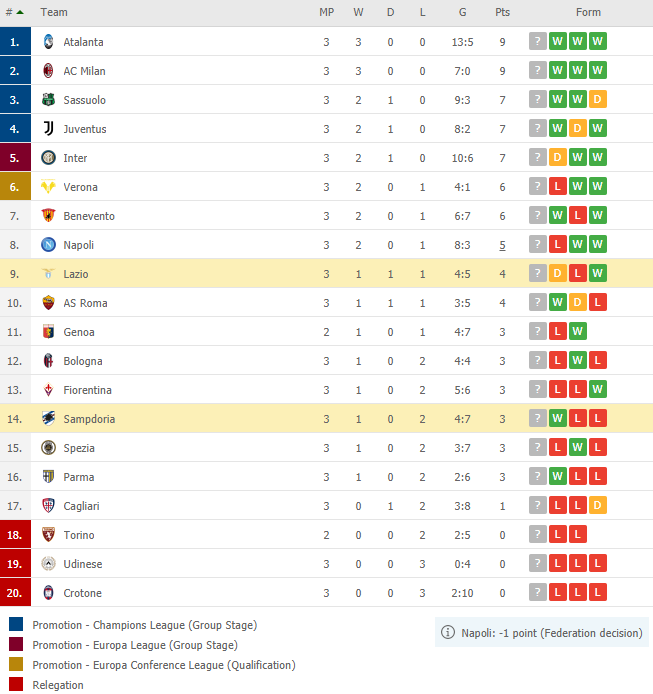The height and width of the screenshot is (694, 653).
Task: Open the Lazio team link
Action: [76, 274]
